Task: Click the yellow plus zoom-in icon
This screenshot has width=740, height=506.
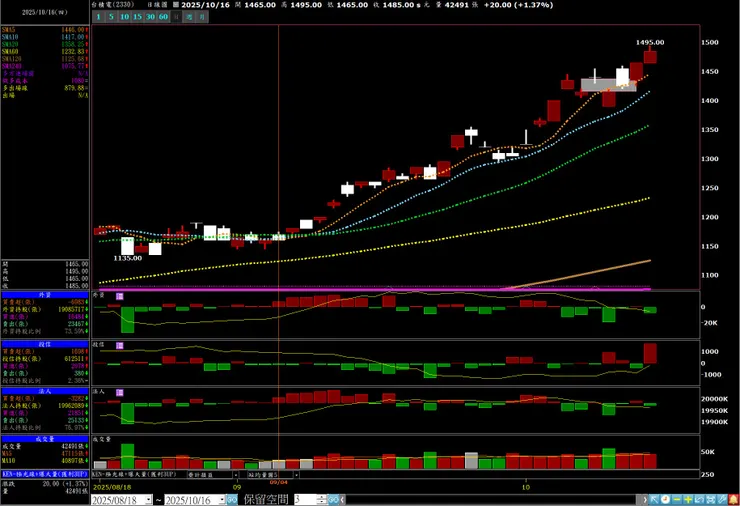Action: tap(688, 499)
